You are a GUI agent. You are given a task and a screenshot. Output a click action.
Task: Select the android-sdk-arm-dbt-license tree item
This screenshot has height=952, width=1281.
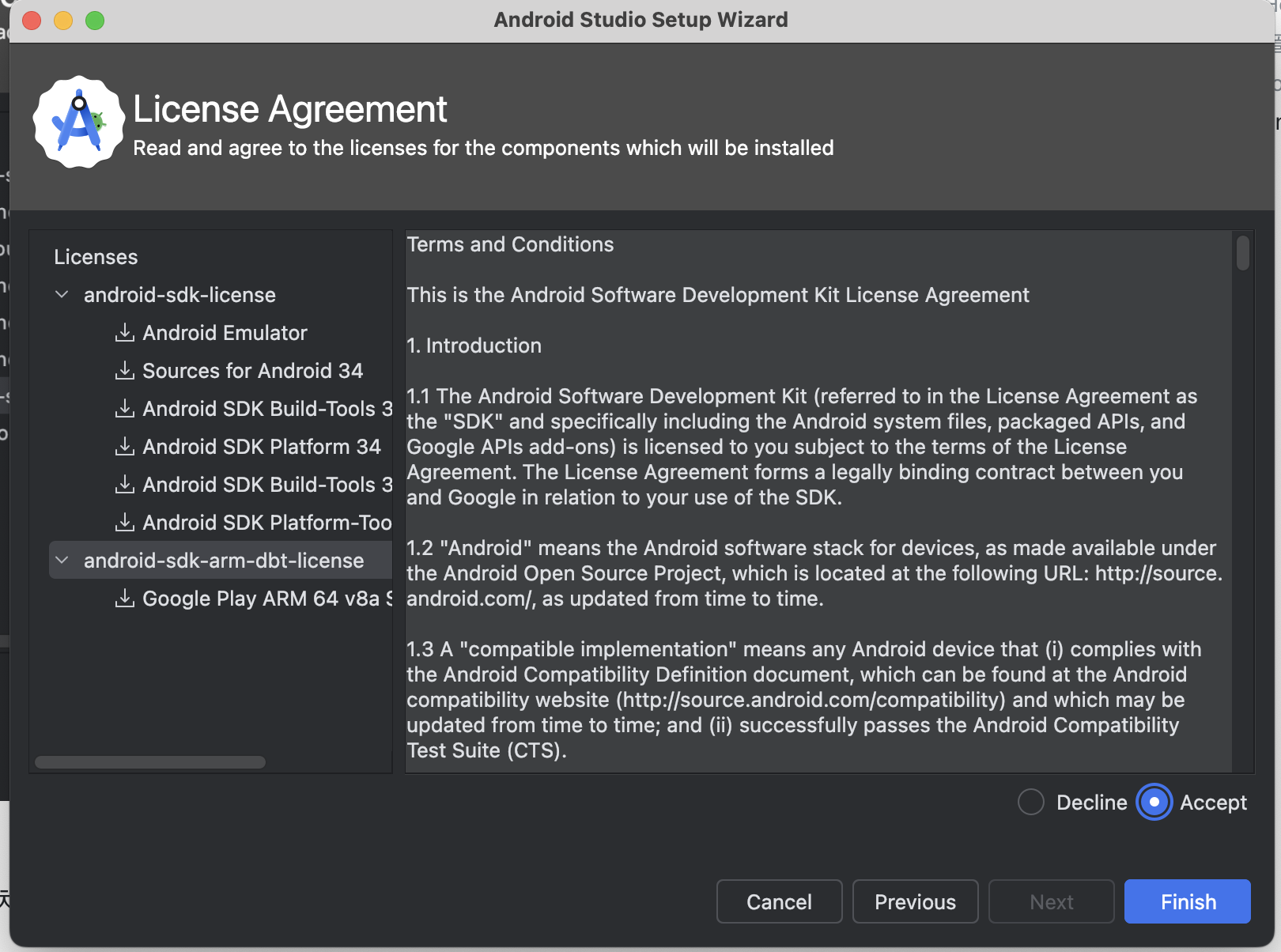[224, 561]
